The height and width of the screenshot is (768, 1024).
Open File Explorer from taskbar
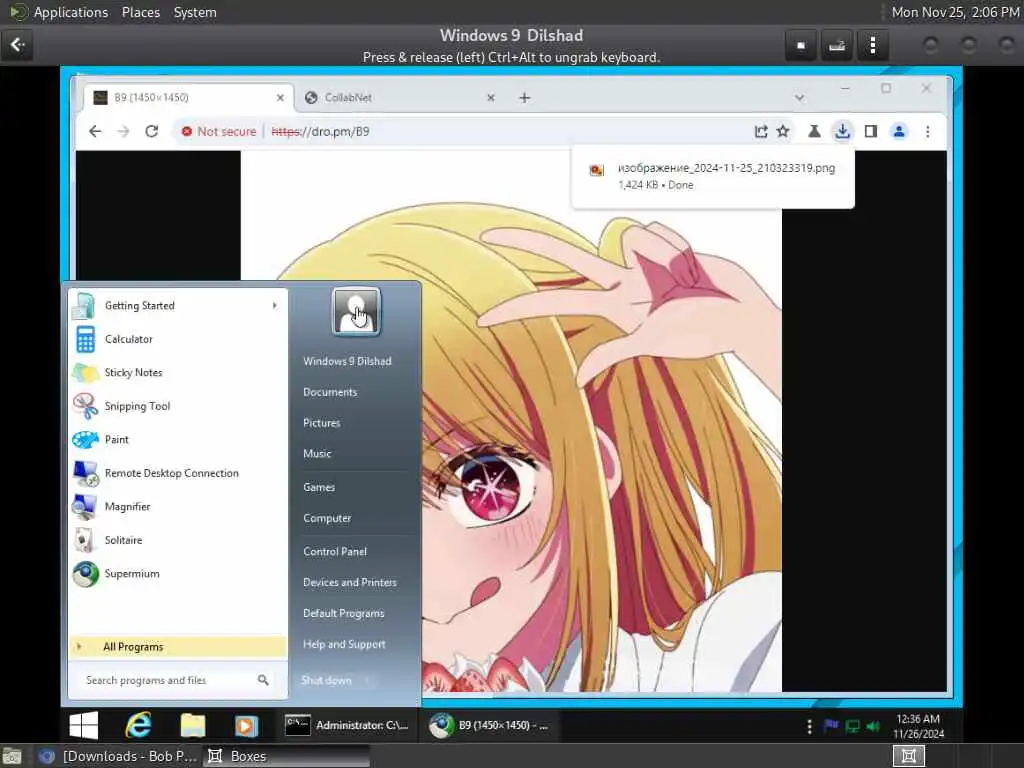tap(193, 726)
